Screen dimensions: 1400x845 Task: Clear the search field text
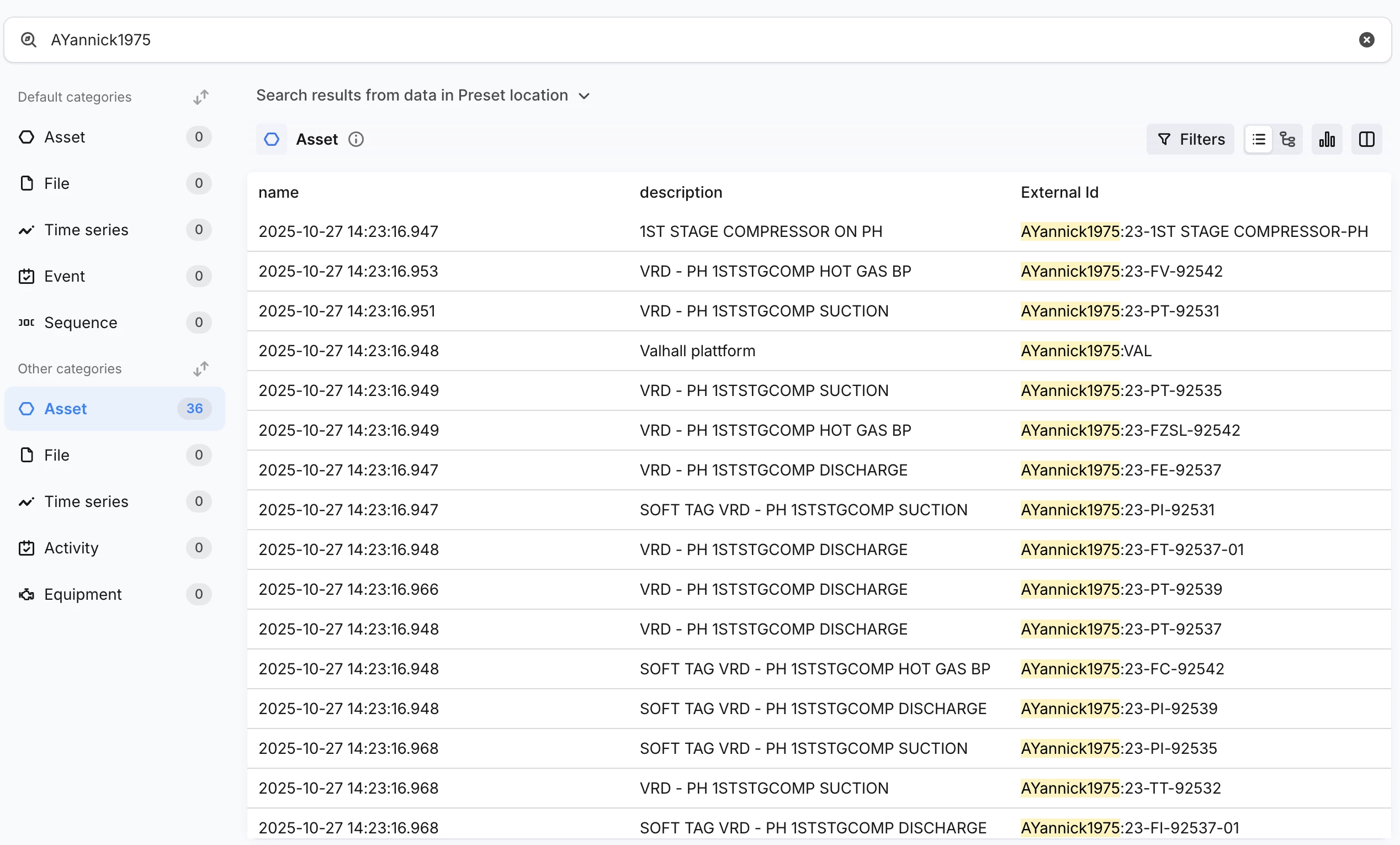[x=1366, y=40]
